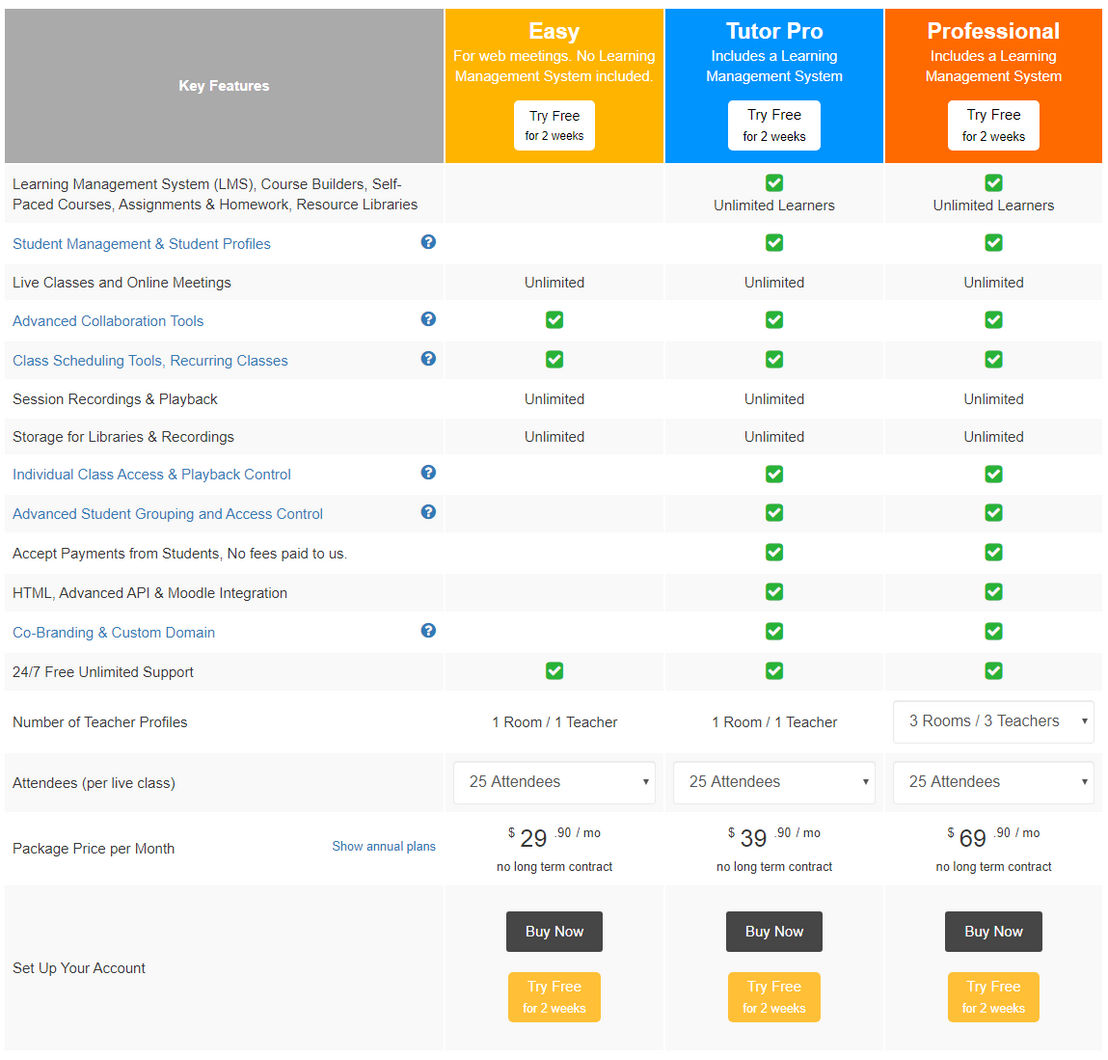The height and width of the screenshot is (1060, 1108).
Task: Open help icon for Class Scheduling Tools
Action: (x=428, y=359)
